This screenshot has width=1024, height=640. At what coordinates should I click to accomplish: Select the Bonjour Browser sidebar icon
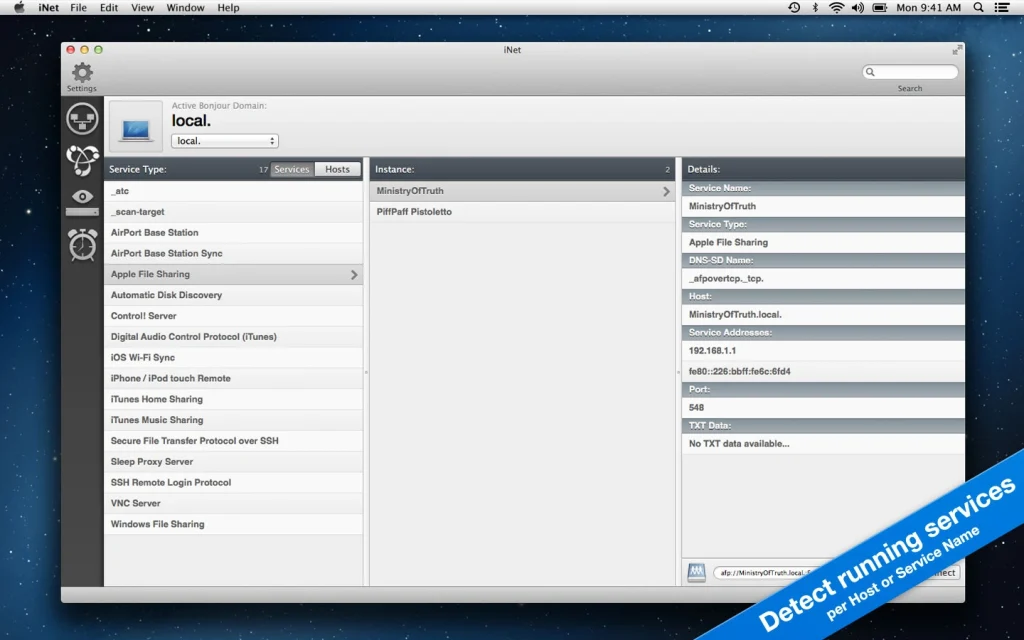click(x=82, y=160)
